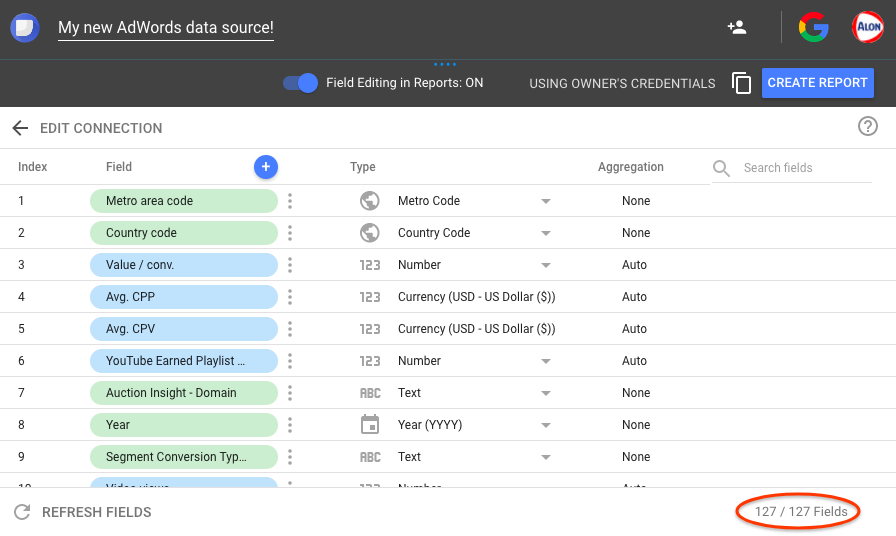Expand the Year (YYYY) type dropdown
Screen dimensions: 896x536
[x=546, y=425]
